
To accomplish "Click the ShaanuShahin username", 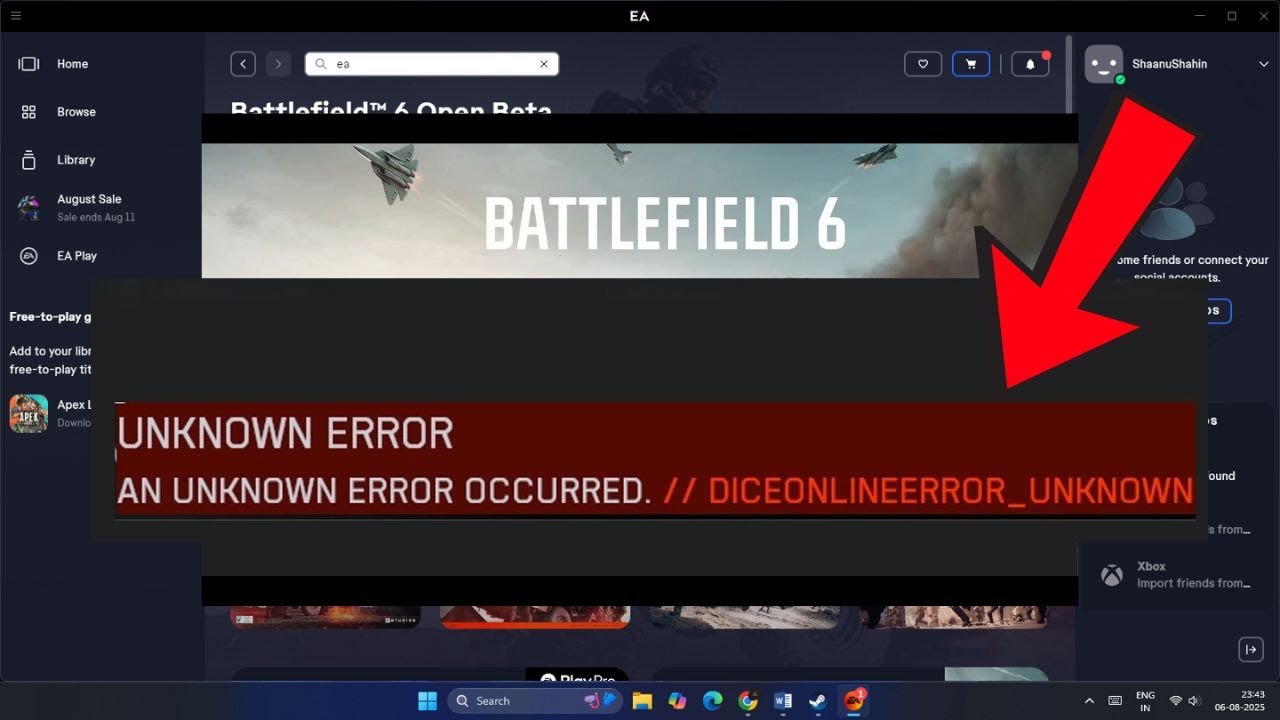I will point(1169,64).
